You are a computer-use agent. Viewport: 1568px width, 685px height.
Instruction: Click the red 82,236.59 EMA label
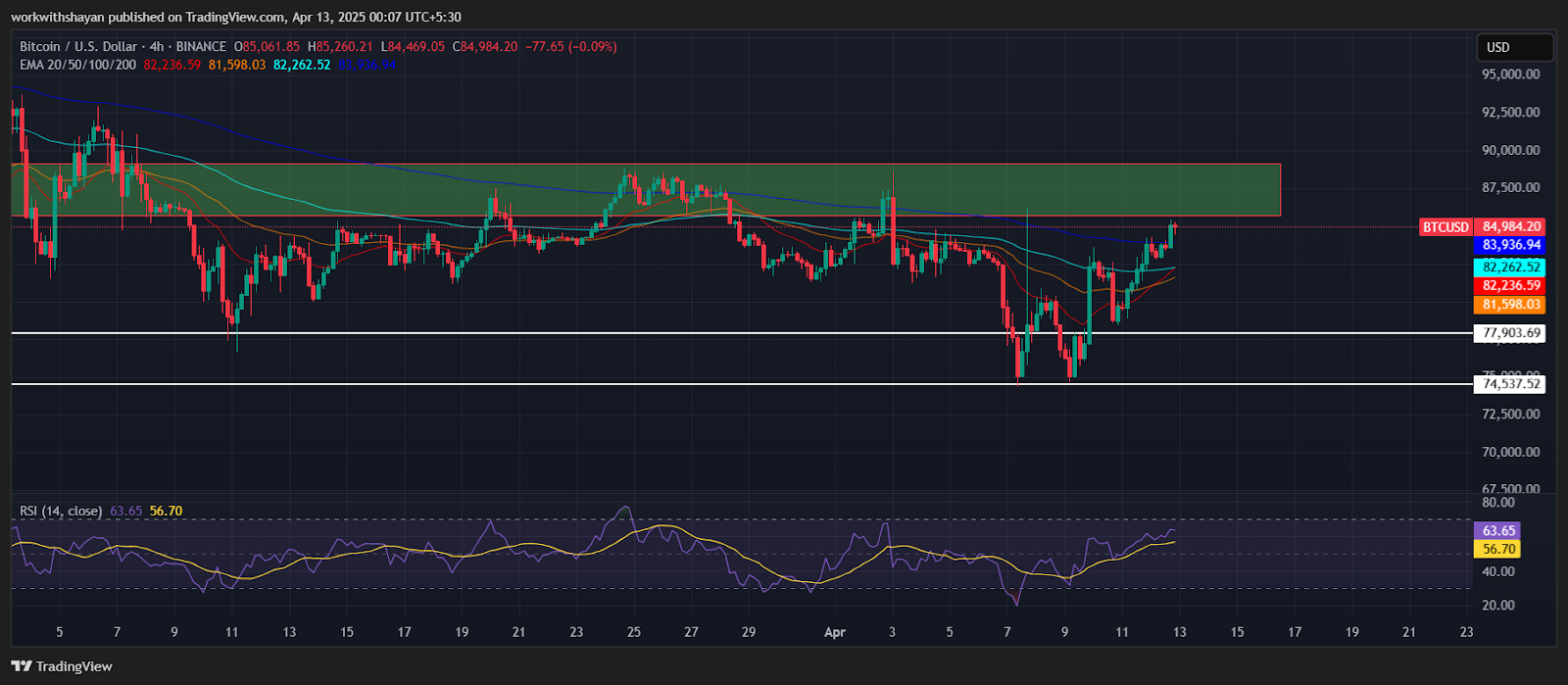click(1511, 285)
